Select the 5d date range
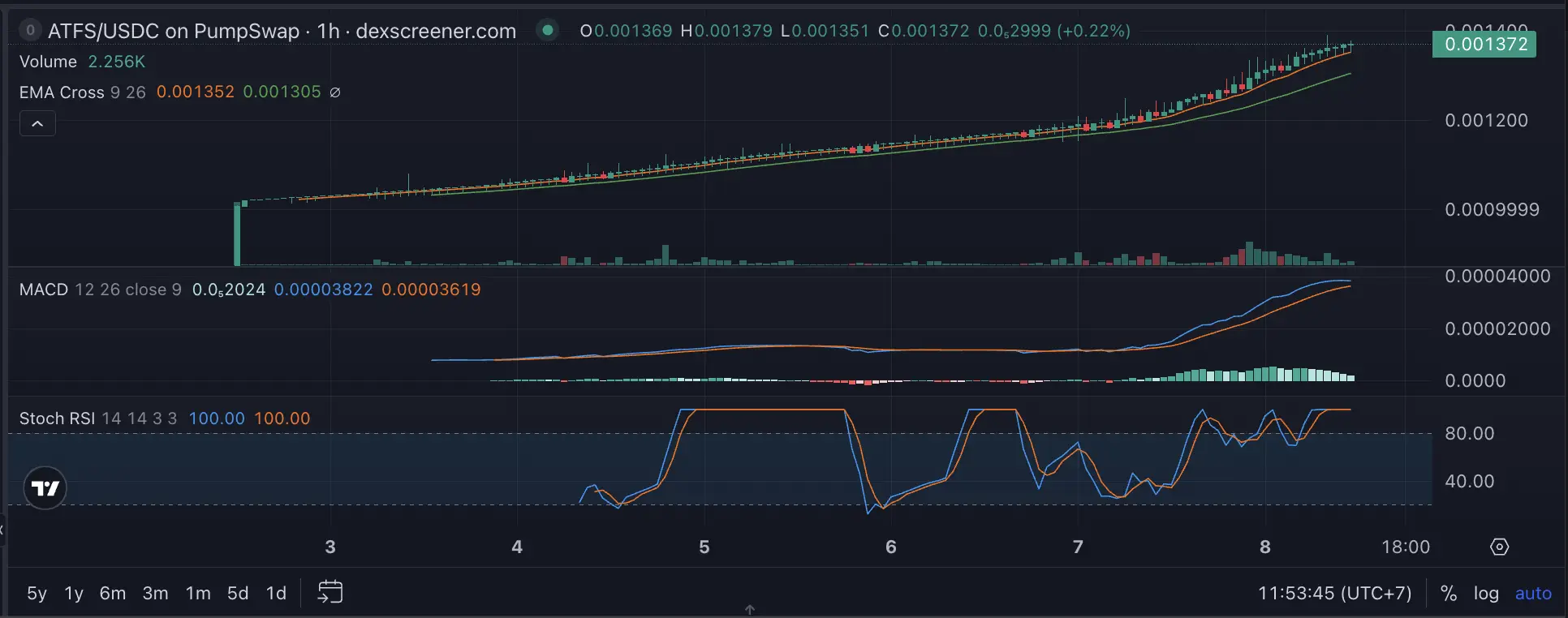This screenshot has height=618, width=1568. 238,593
